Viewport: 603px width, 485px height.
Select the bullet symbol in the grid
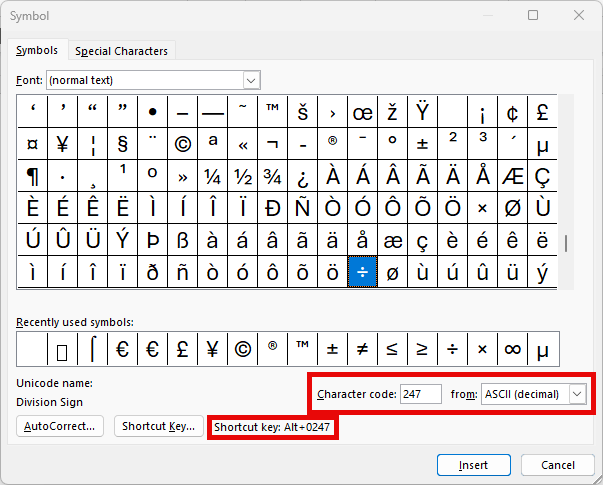(x=153, y=112)
